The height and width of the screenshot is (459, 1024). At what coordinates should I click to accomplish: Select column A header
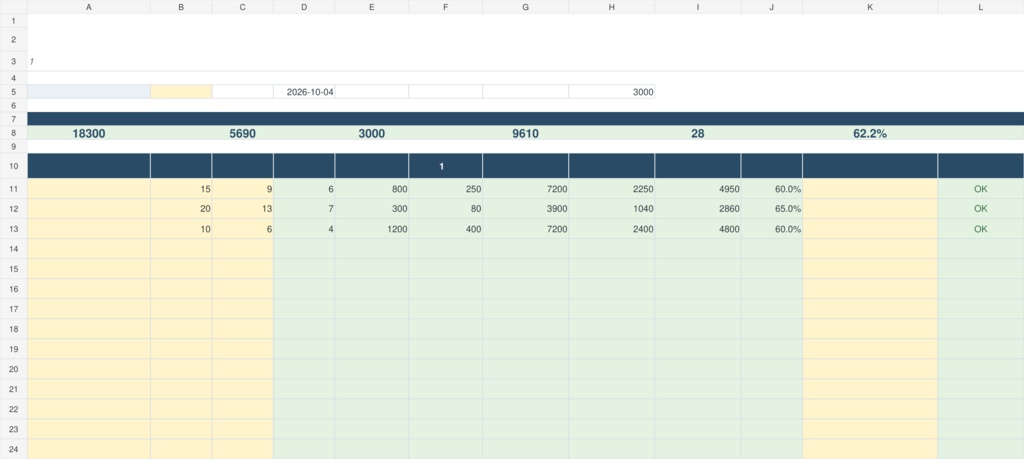point(89,7)
